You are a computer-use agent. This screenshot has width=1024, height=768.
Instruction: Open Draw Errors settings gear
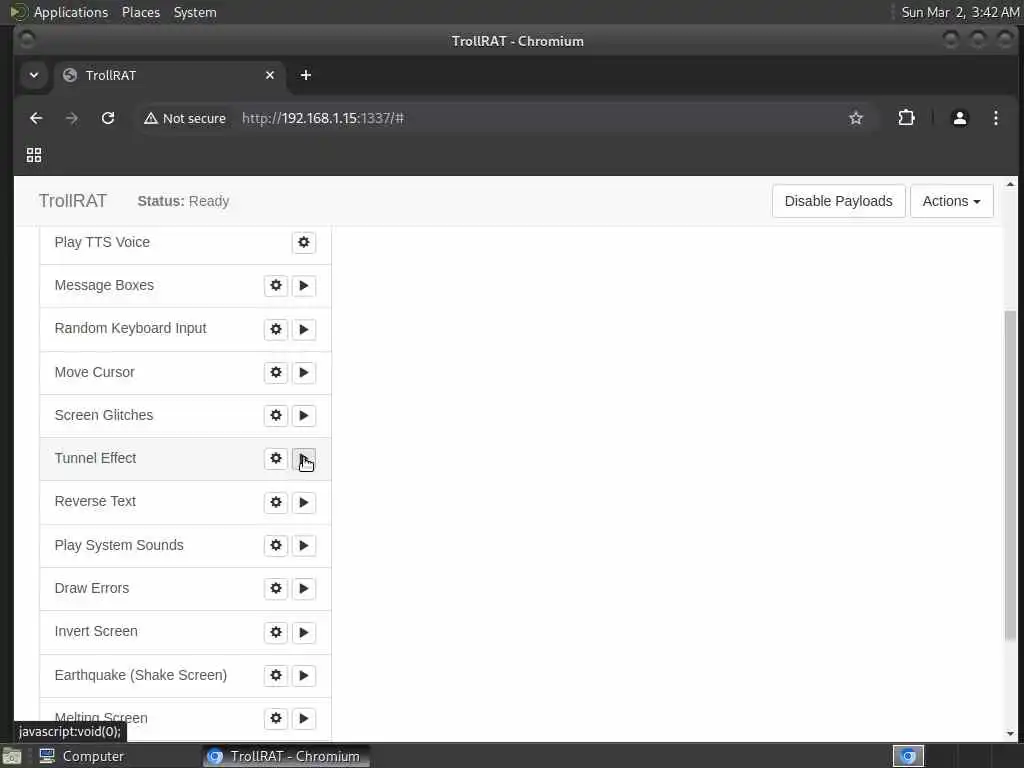276,588
